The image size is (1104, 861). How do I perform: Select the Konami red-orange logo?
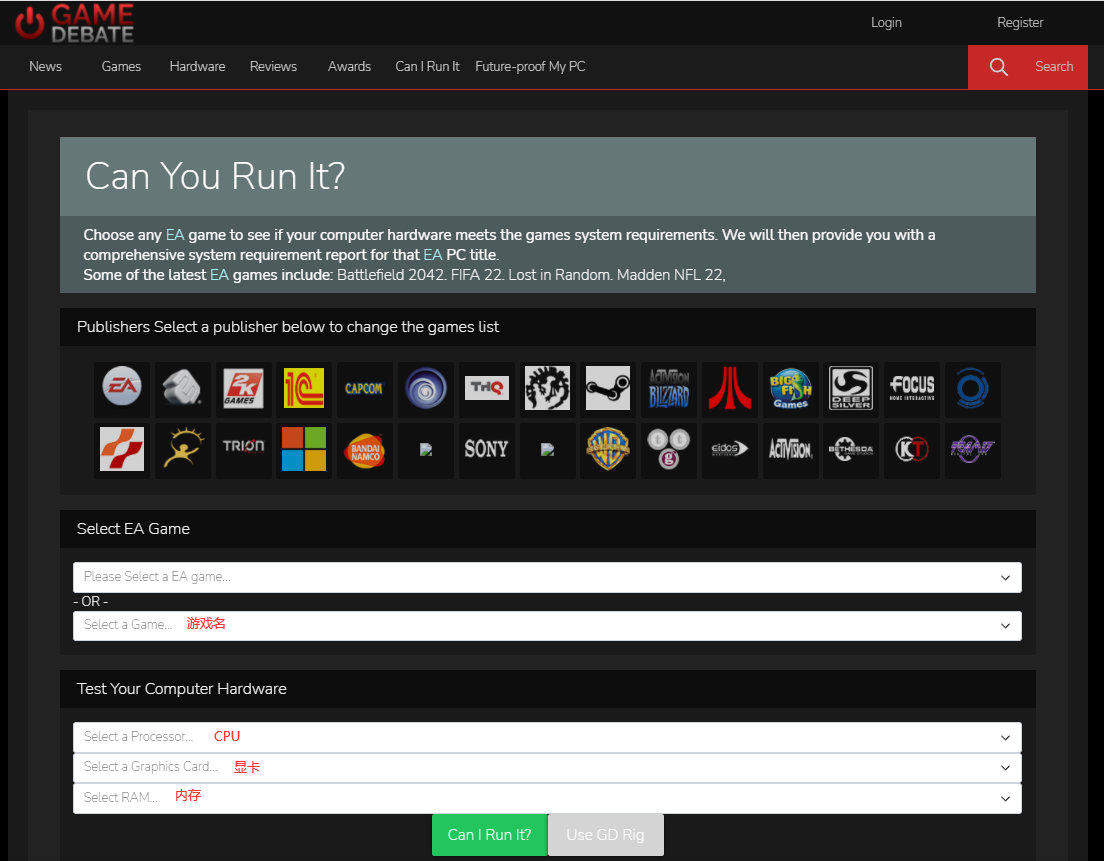pyautogui.click(x=122, y=449)
